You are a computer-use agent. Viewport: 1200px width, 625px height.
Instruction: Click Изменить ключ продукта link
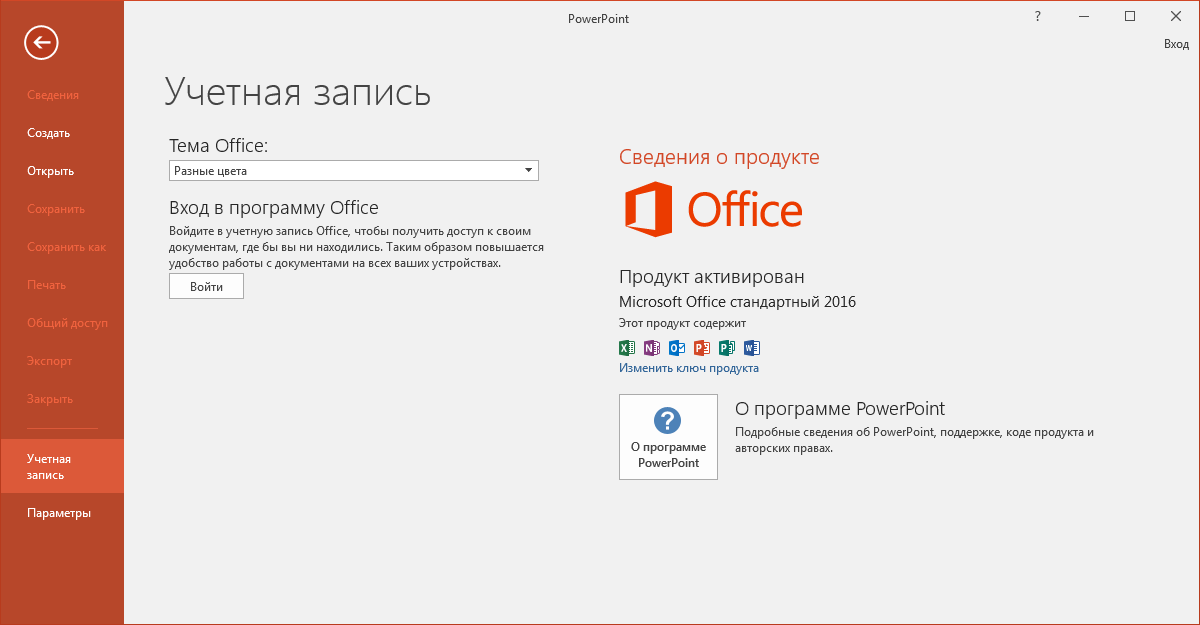click(689, 368)
